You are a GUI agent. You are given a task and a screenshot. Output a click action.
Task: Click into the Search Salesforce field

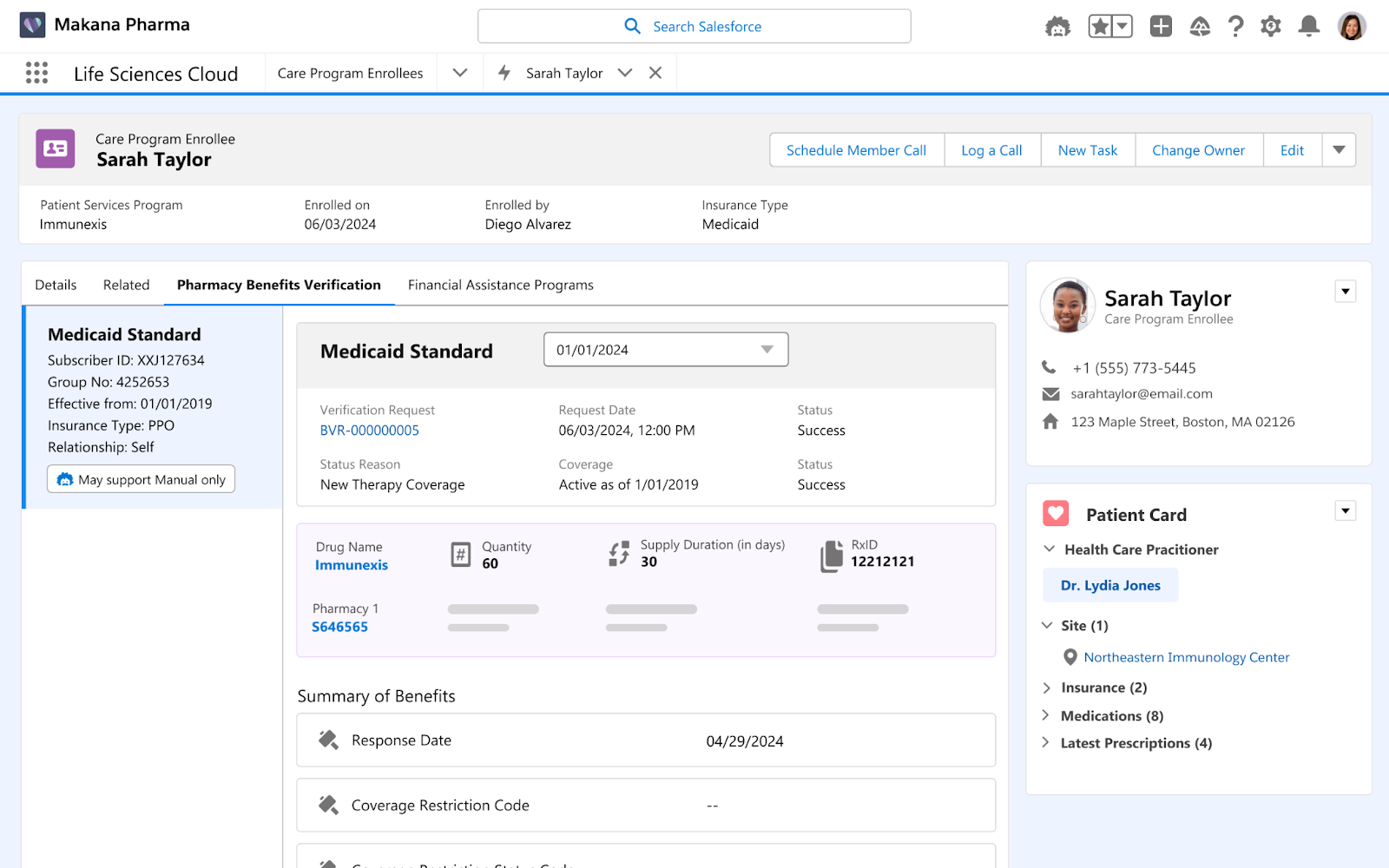click(694, 26)
